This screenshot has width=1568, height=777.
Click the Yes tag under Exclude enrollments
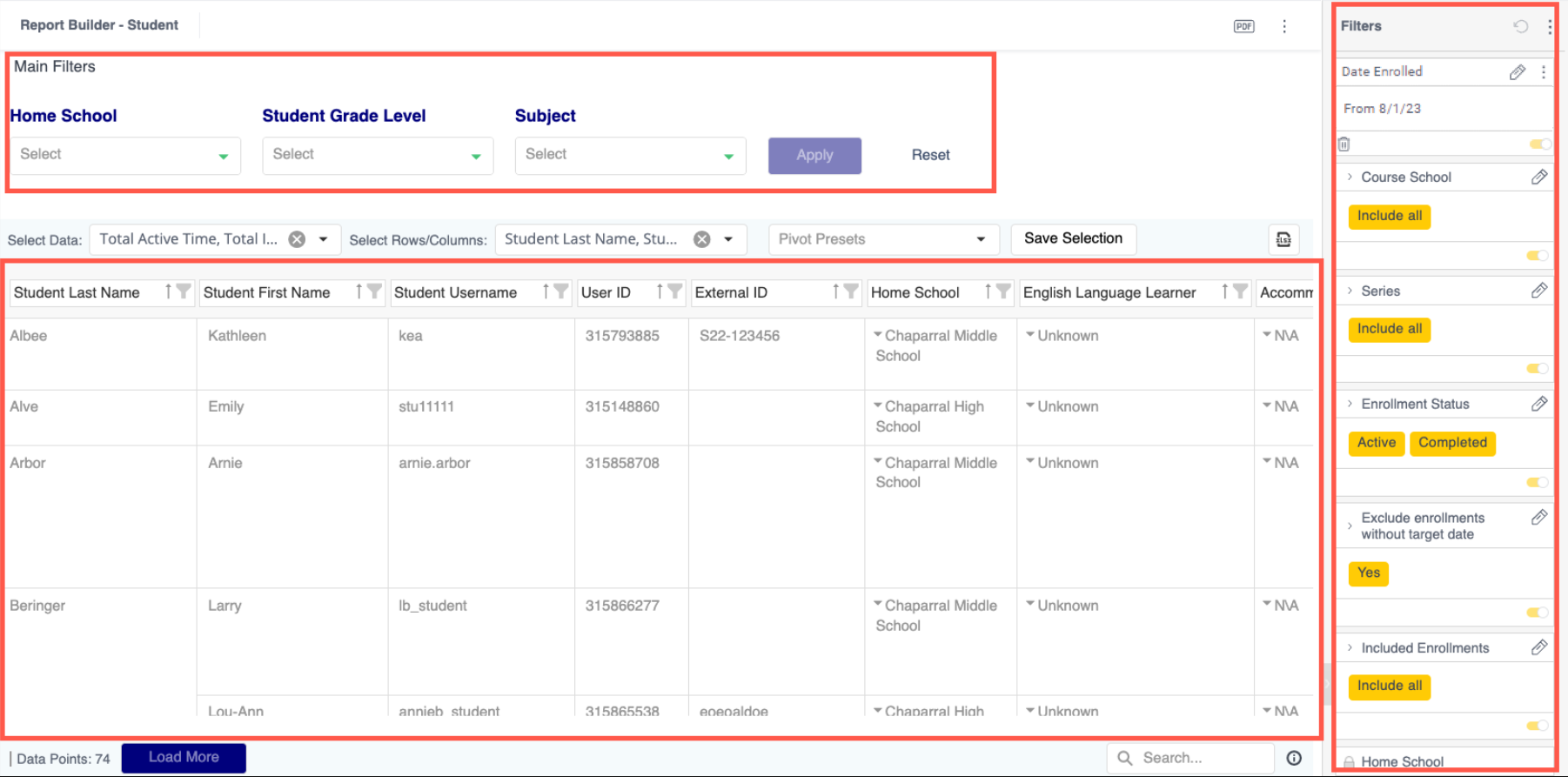click(x=1368, y=573)
